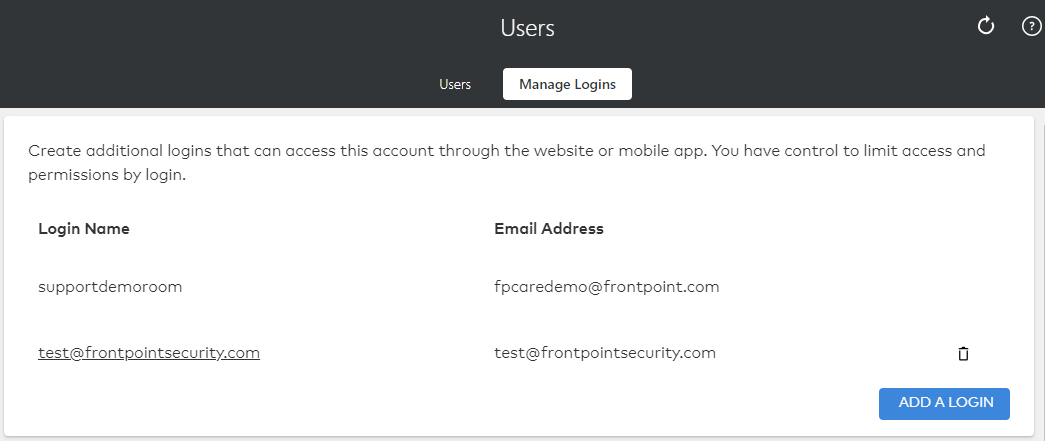
Task: Switch to the Users tab
Action: click(x=455, y=85)
